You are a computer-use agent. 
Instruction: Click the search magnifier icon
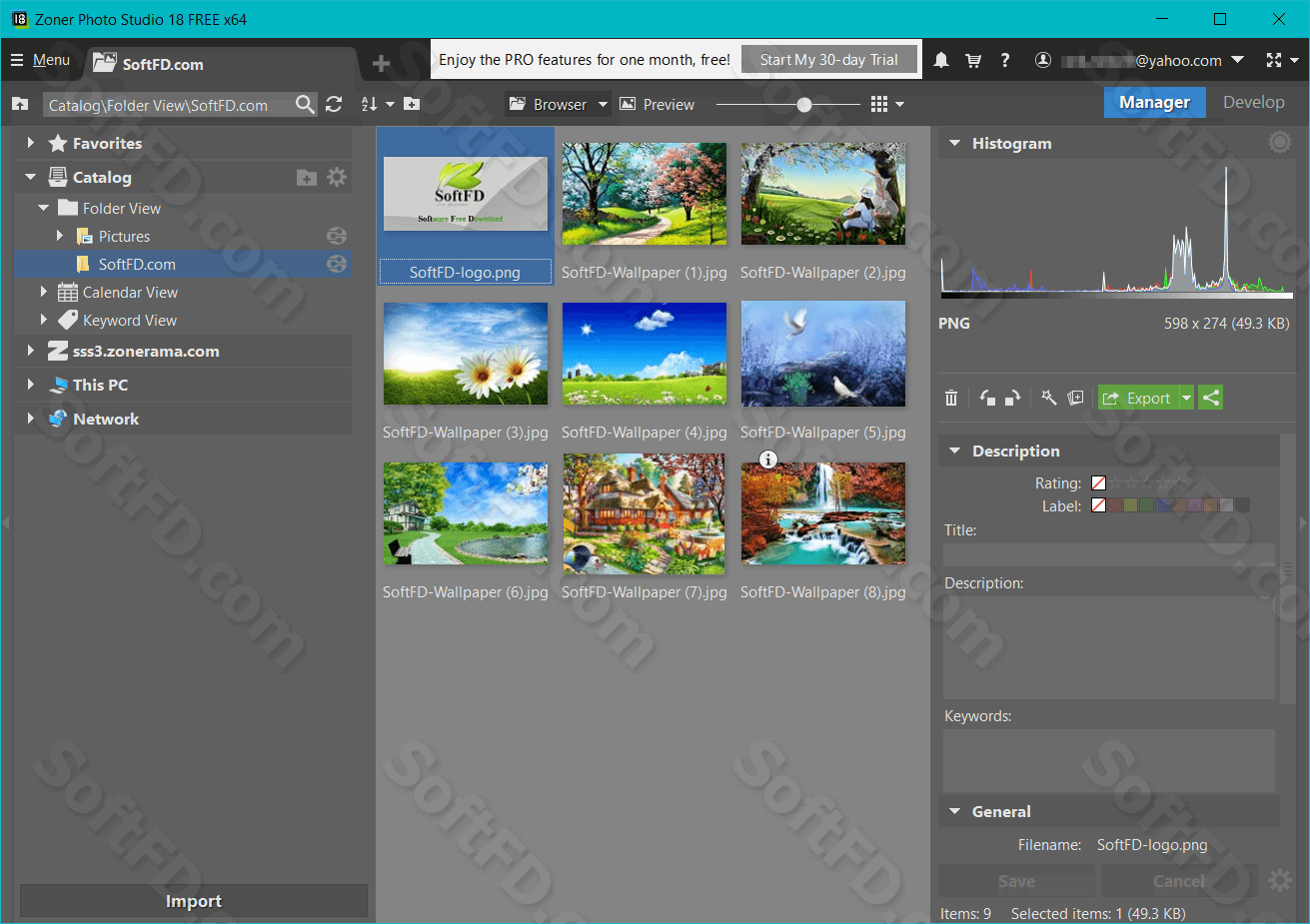click(305, 104)
